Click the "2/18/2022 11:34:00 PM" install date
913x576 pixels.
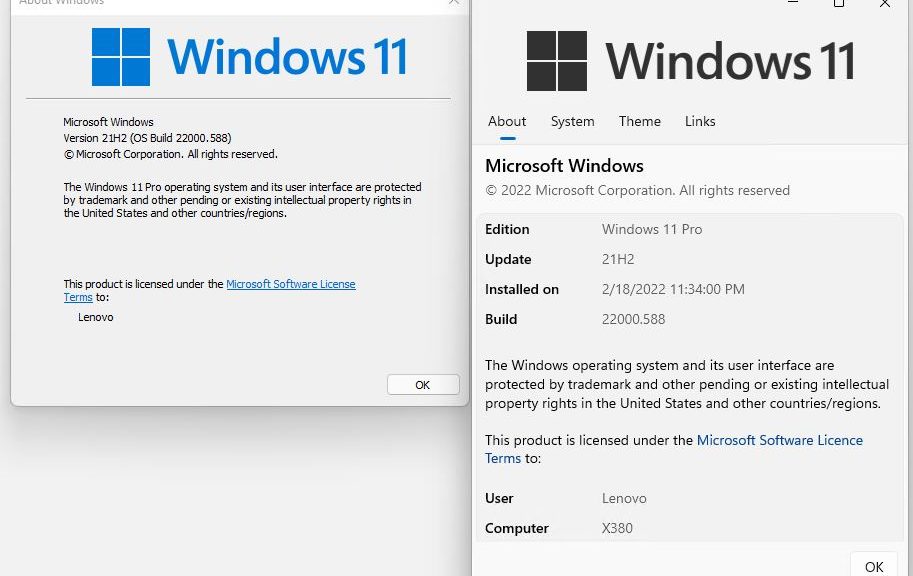673,289
